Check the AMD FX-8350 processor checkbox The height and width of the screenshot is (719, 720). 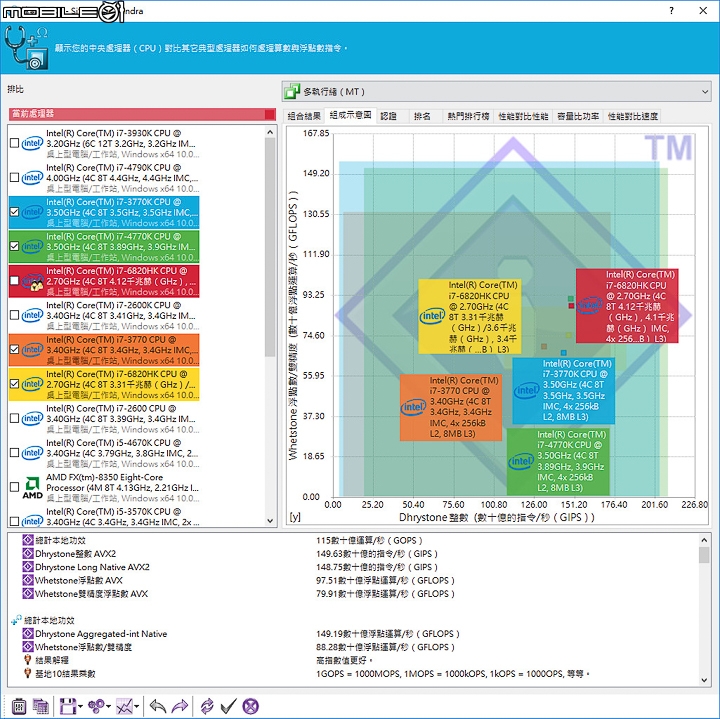click(14, 487)
